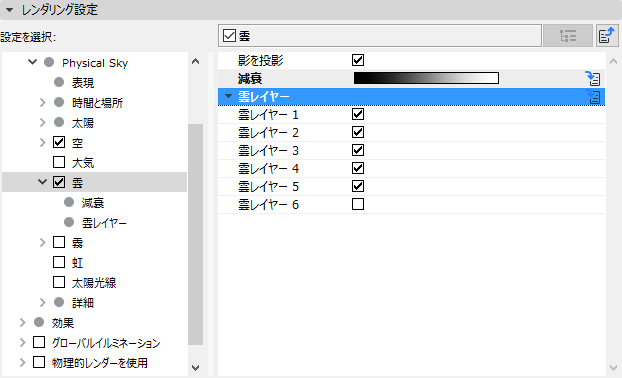Click the bullet next to tree item 雲レイヤー
This screenshot has height=378, width=622.
69,222
